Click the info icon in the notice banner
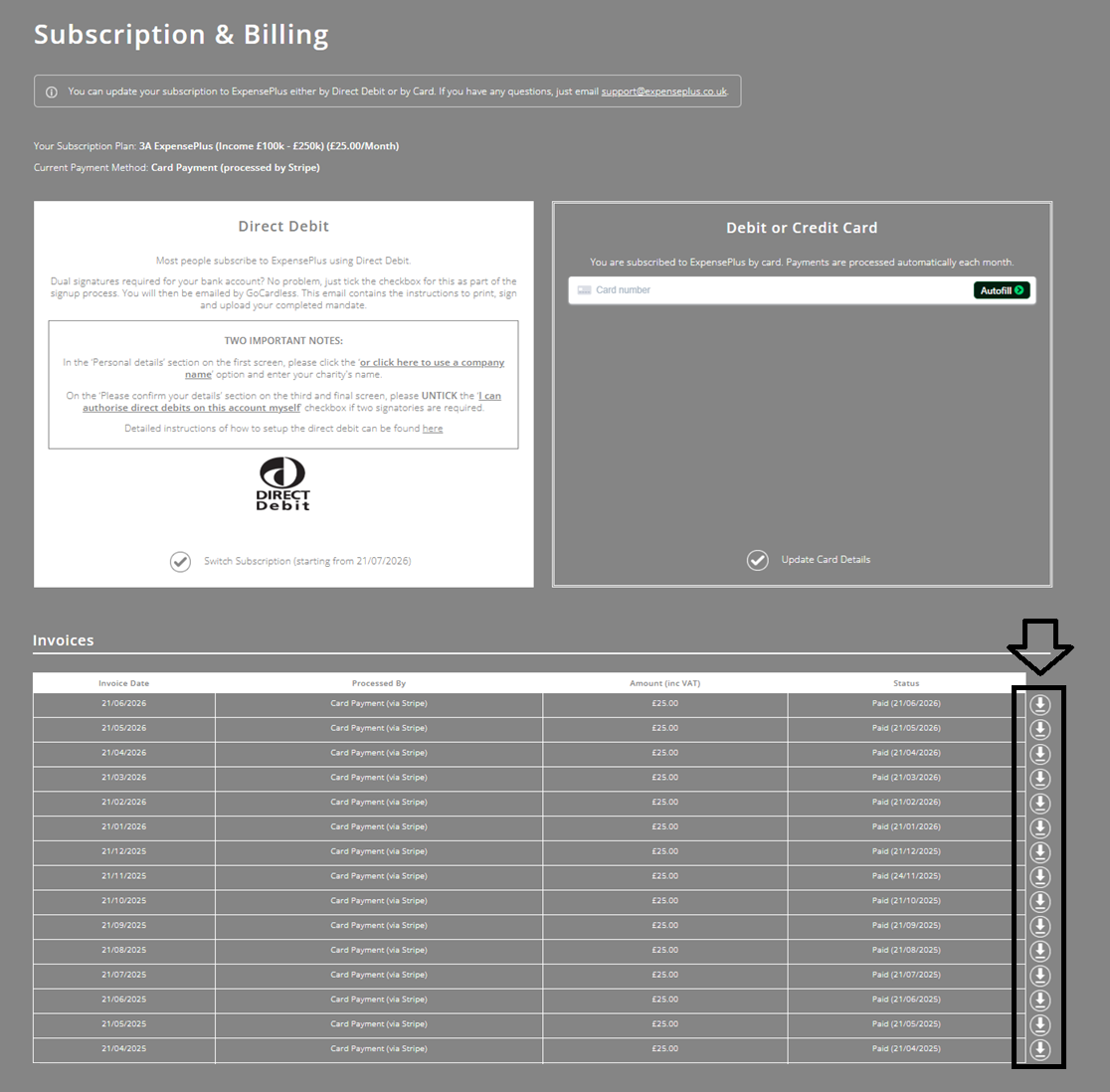The image size is (1110, 1092). 52,92
